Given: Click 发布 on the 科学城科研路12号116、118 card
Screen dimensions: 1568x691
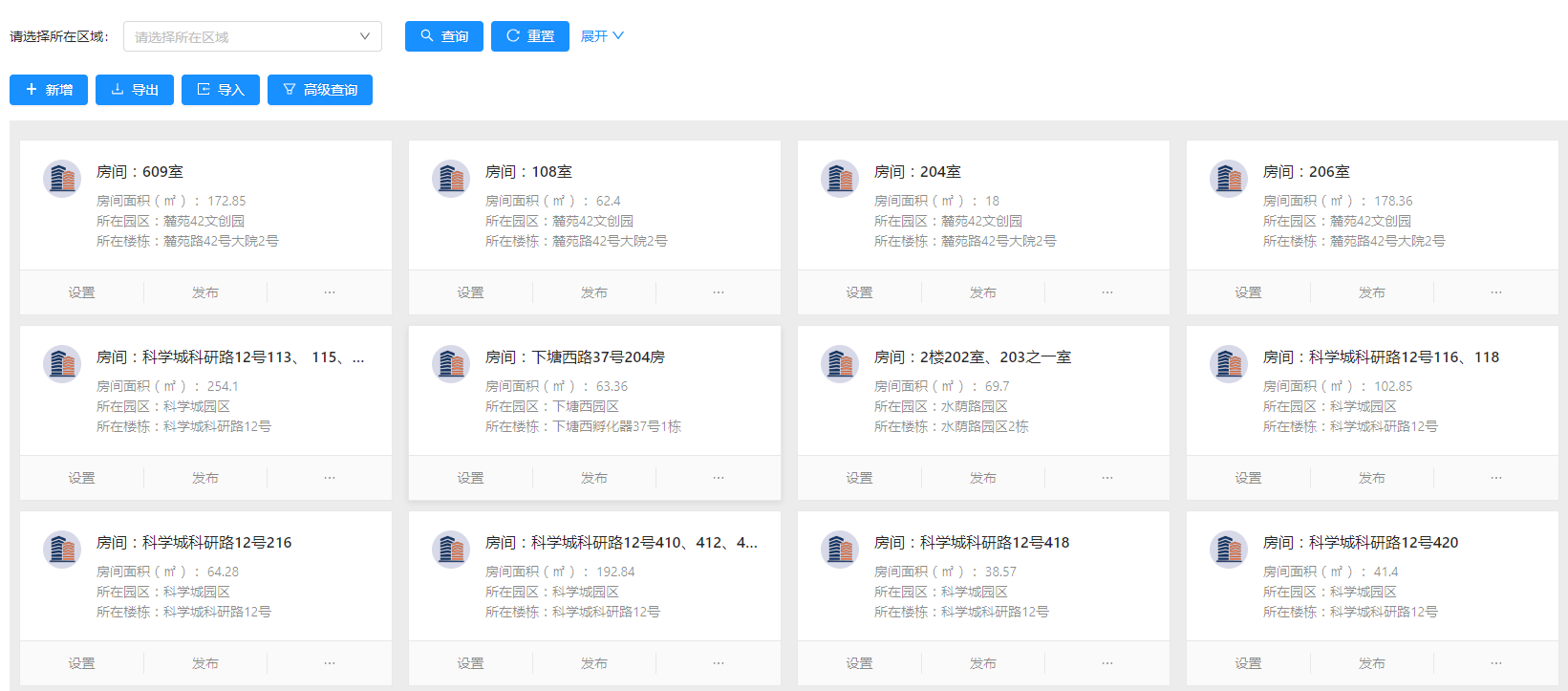Looking at the screenshot, I should [1372, 478].
